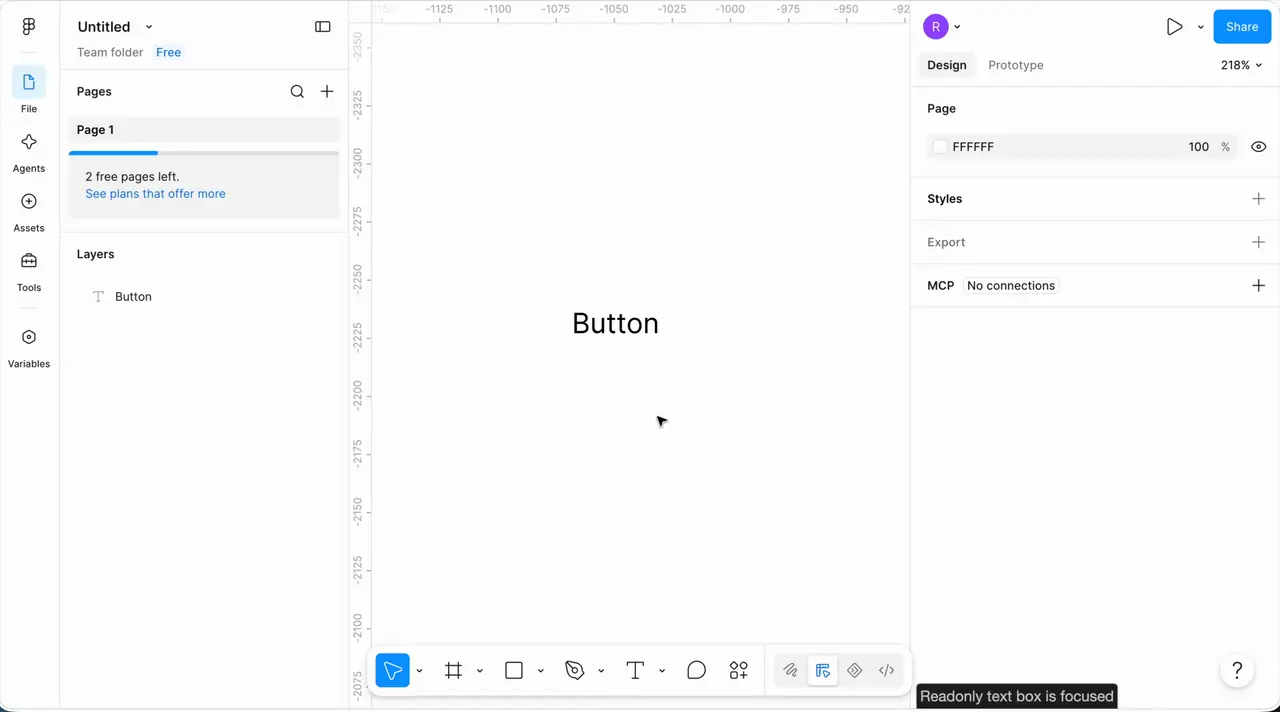Open the 218% zoom dropdown

1241,65
